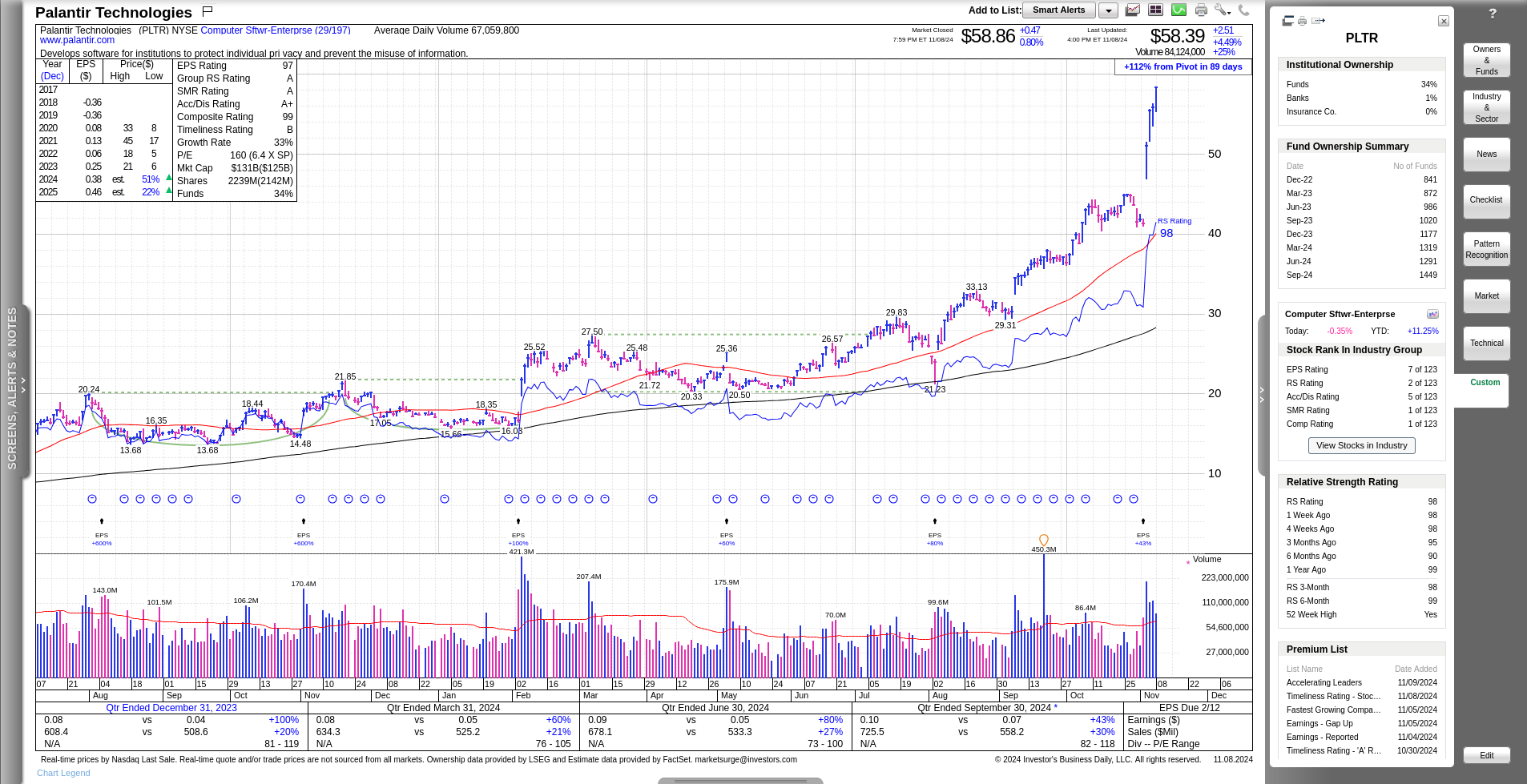Select Accelerating Leaders in Premium List
1527x784 pixels.
pos(1361,682)
